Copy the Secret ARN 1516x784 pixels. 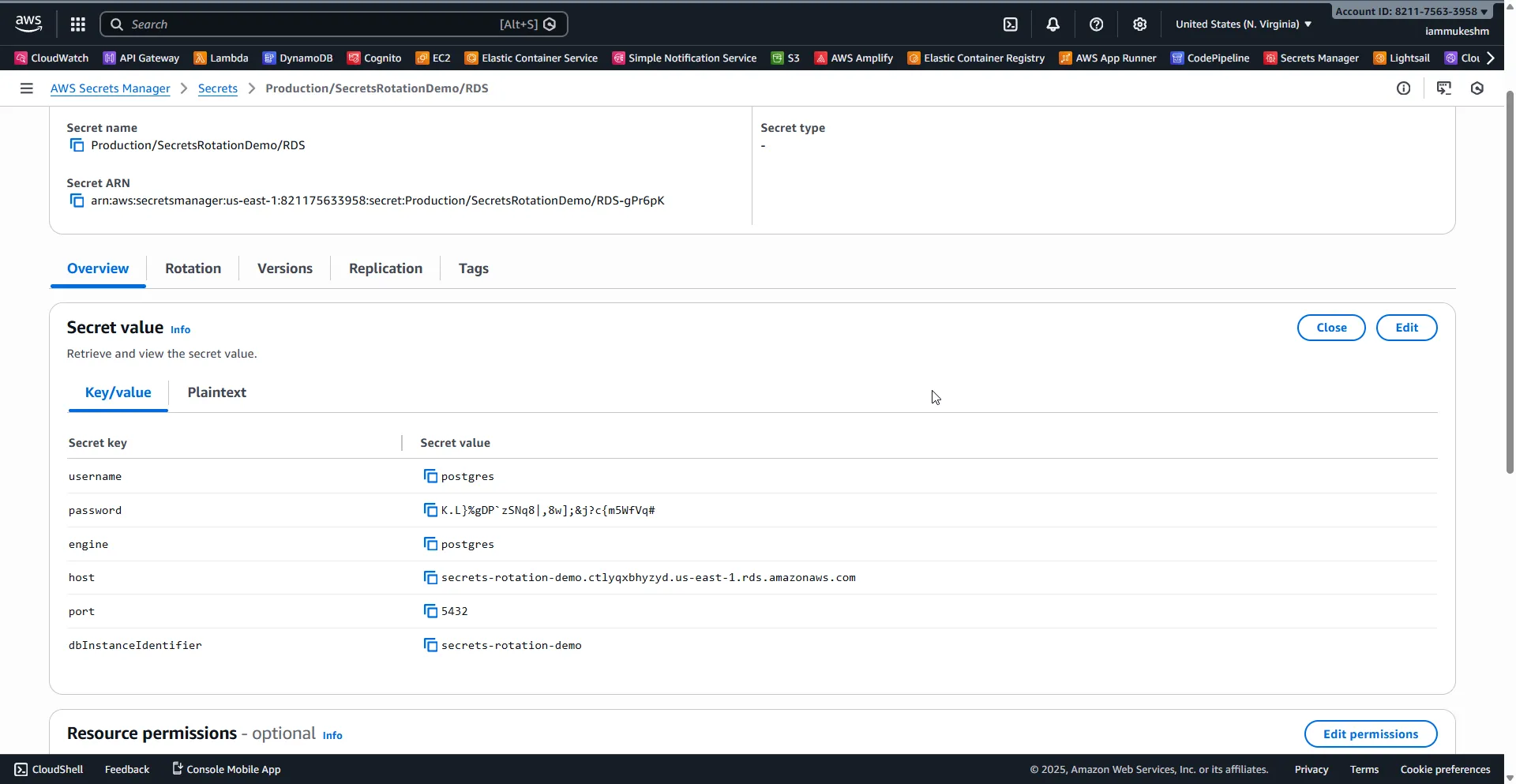(x=77, y=201)
